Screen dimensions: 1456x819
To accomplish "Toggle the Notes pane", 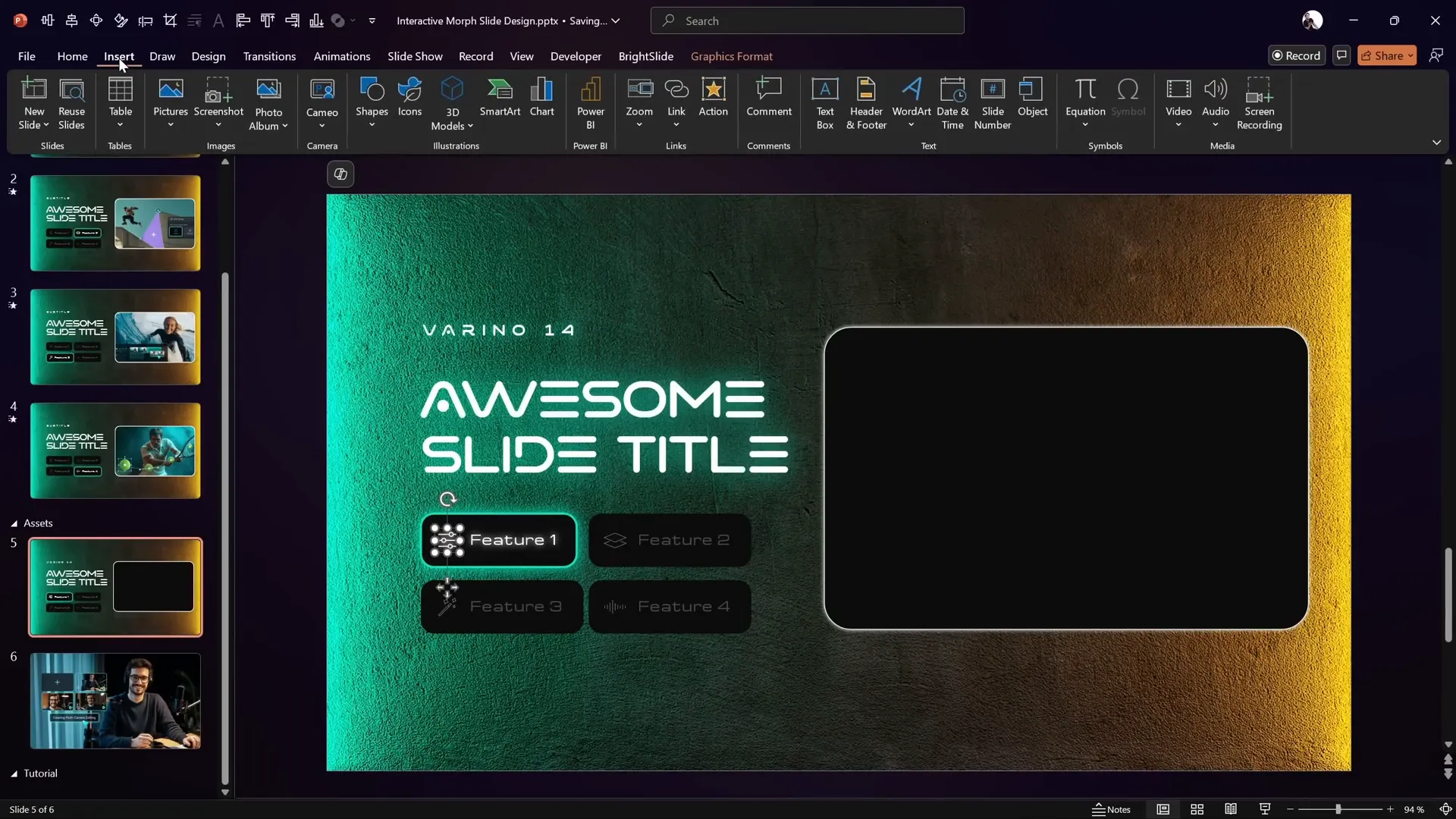I will 1111,809.
